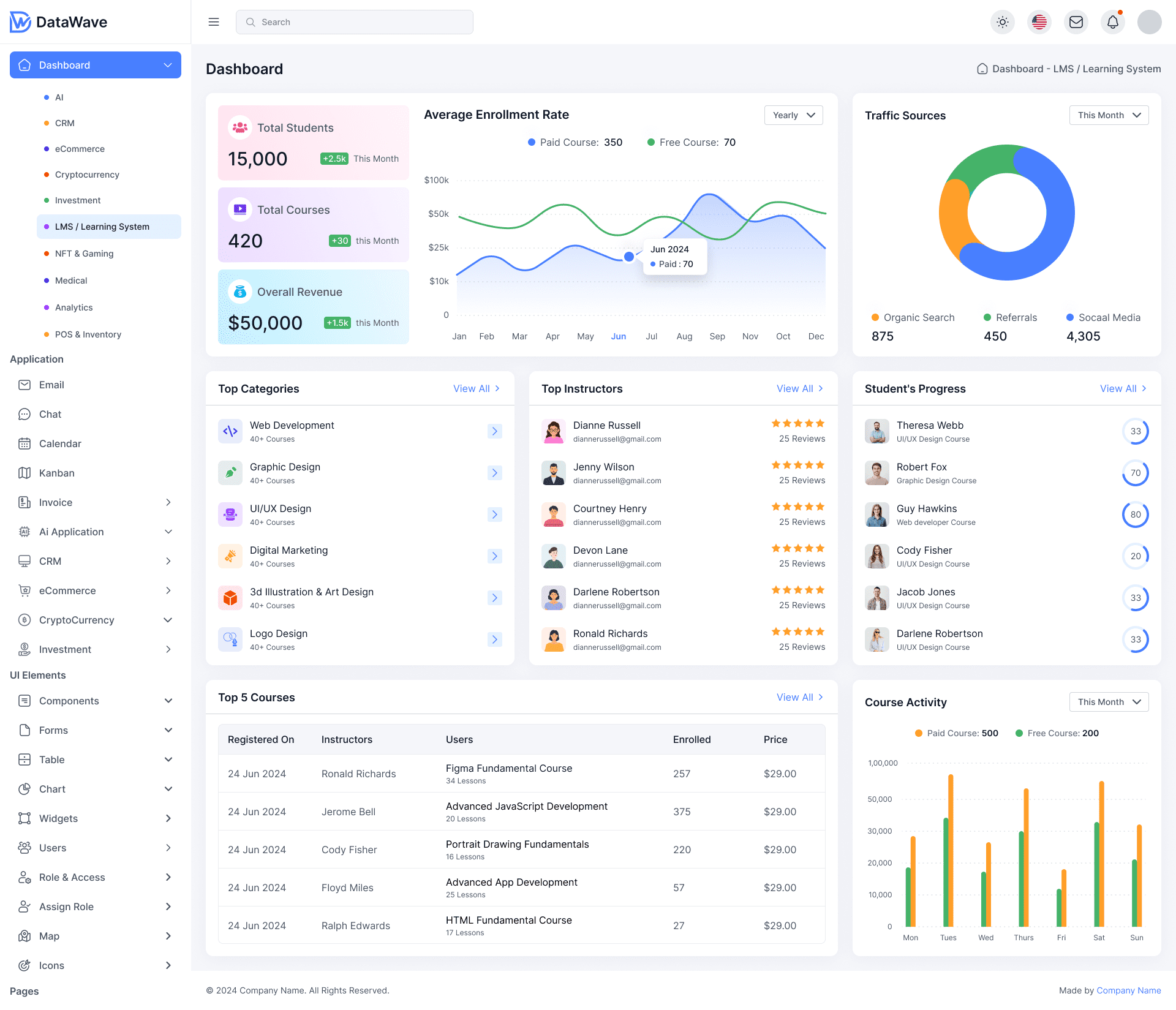Open the Email application in the sidebar
The height and width of the screenshot is (1010, 1176).
coord(52,385)
